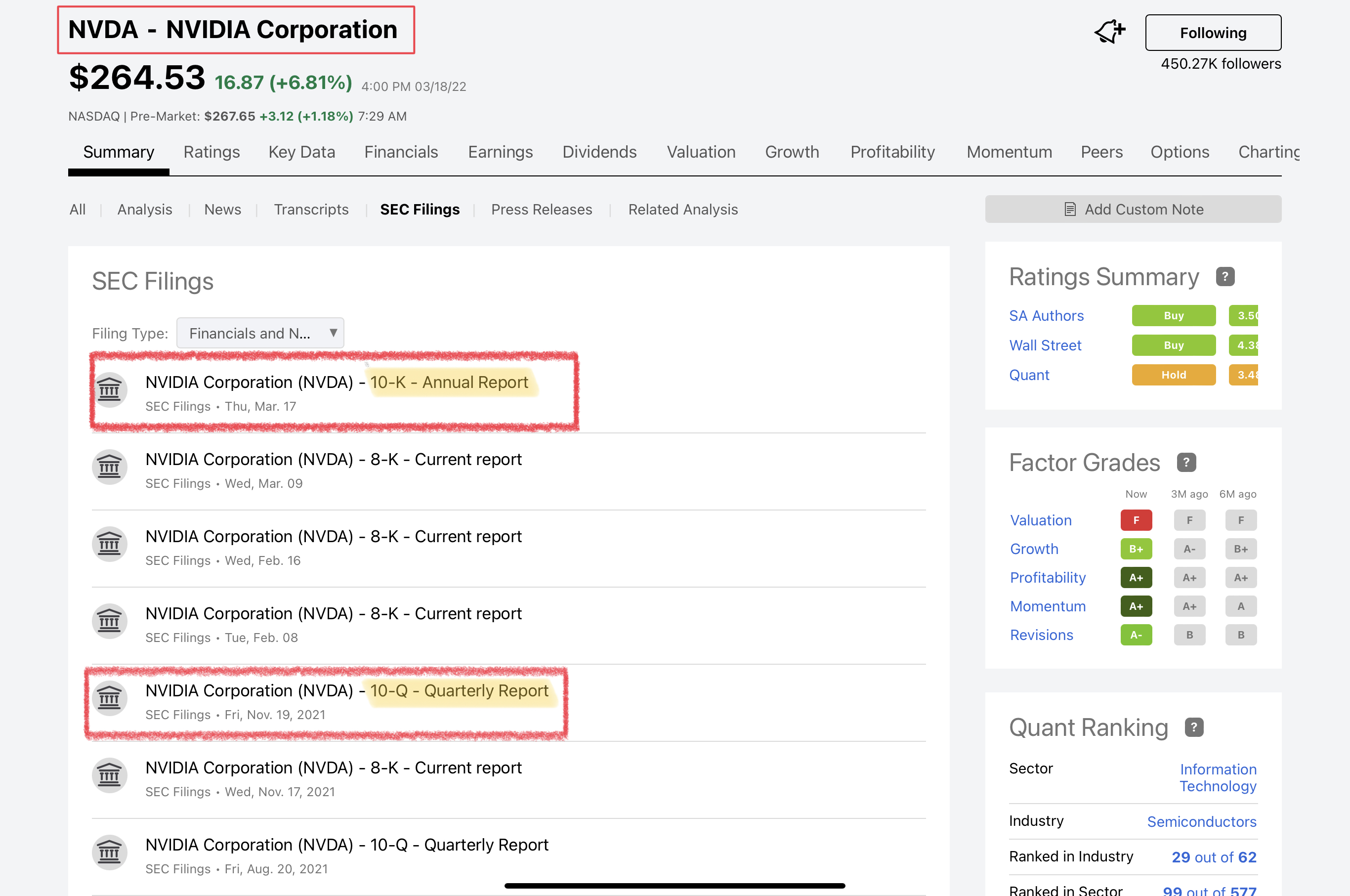1350x896 pixels.
Task: Open the Wall Street rating link
Action: 1045,345
